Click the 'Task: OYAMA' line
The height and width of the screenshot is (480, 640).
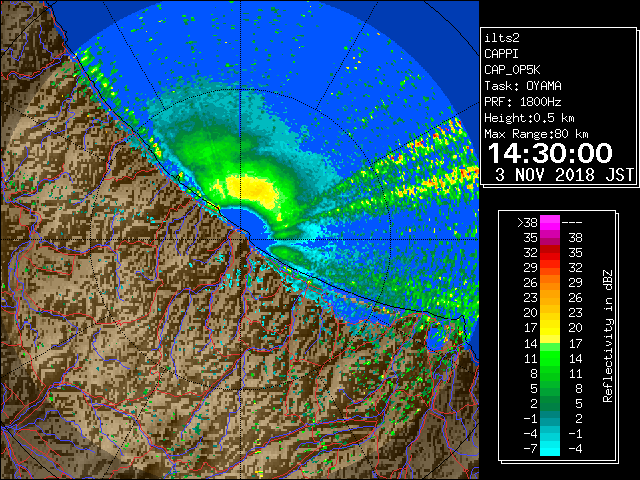coord(523,86)
